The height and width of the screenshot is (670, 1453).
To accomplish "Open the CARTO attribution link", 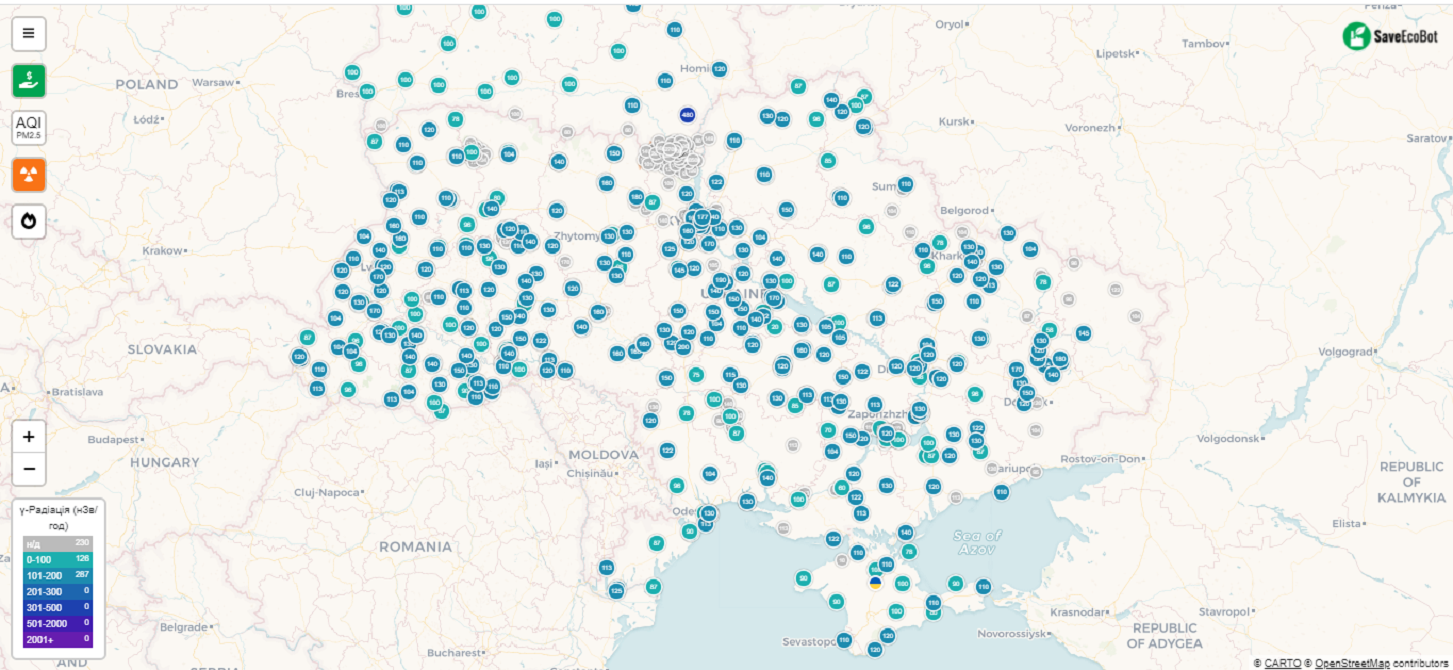I will click(x=1282, y=663).
